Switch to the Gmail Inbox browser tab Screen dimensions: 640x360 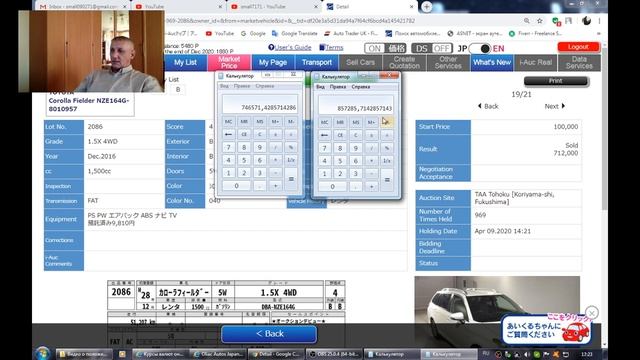point(83,7)
